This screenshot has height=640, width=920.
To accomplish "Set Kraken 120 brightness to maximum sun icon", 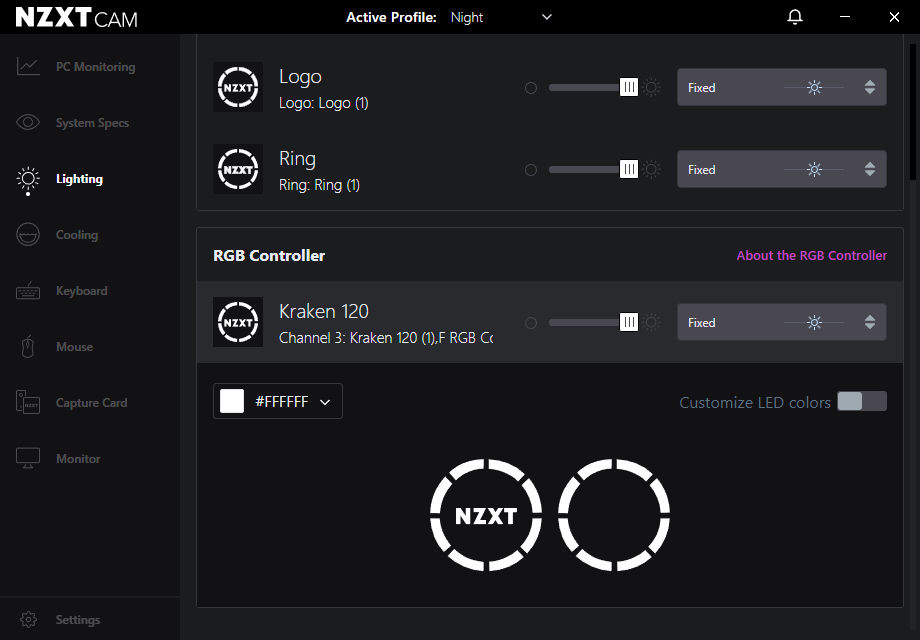I will coord(652,323).
